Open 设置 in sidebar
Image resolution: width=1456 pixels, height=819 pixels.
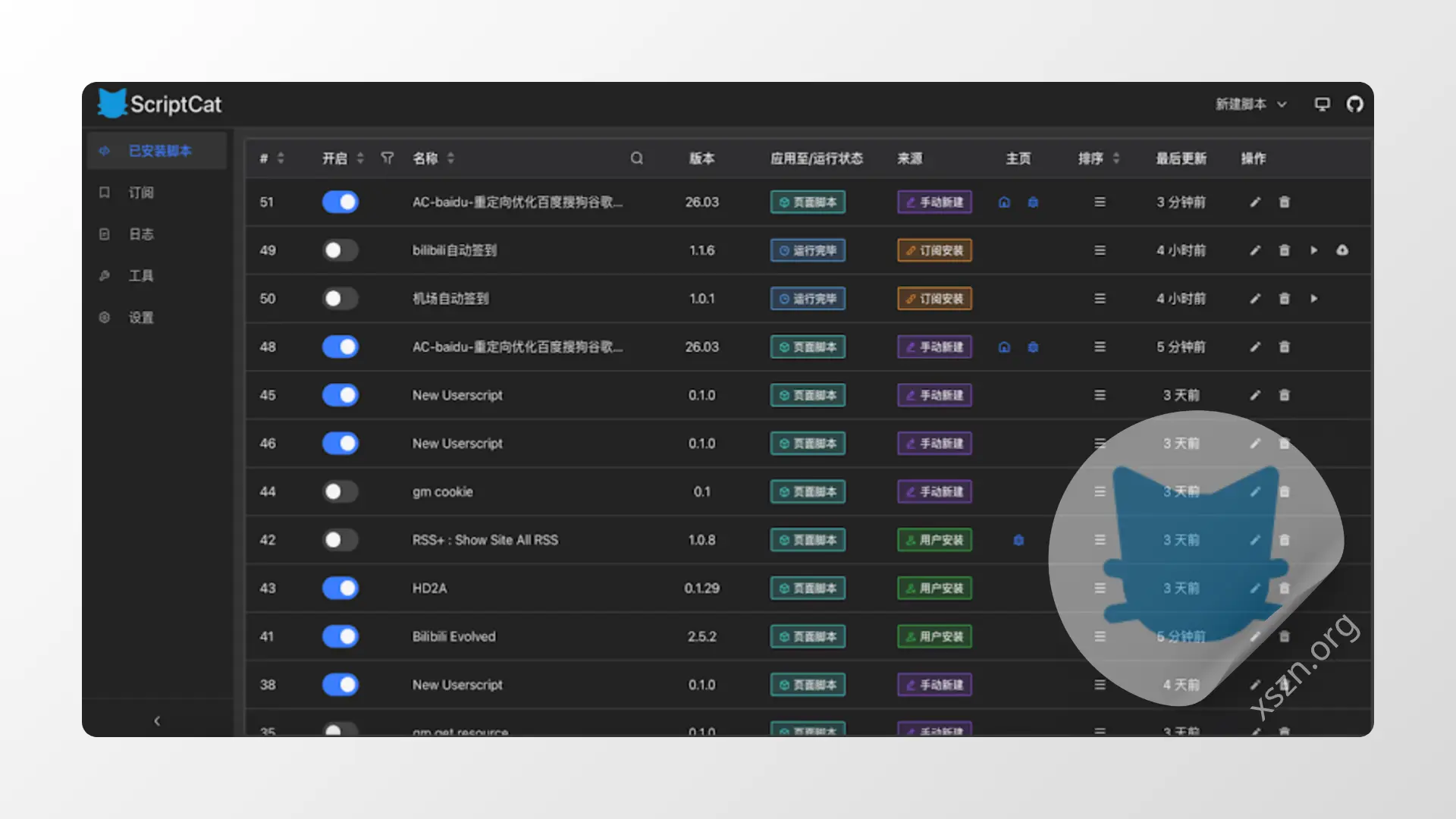pyautogui.click(x=157, y=318)
